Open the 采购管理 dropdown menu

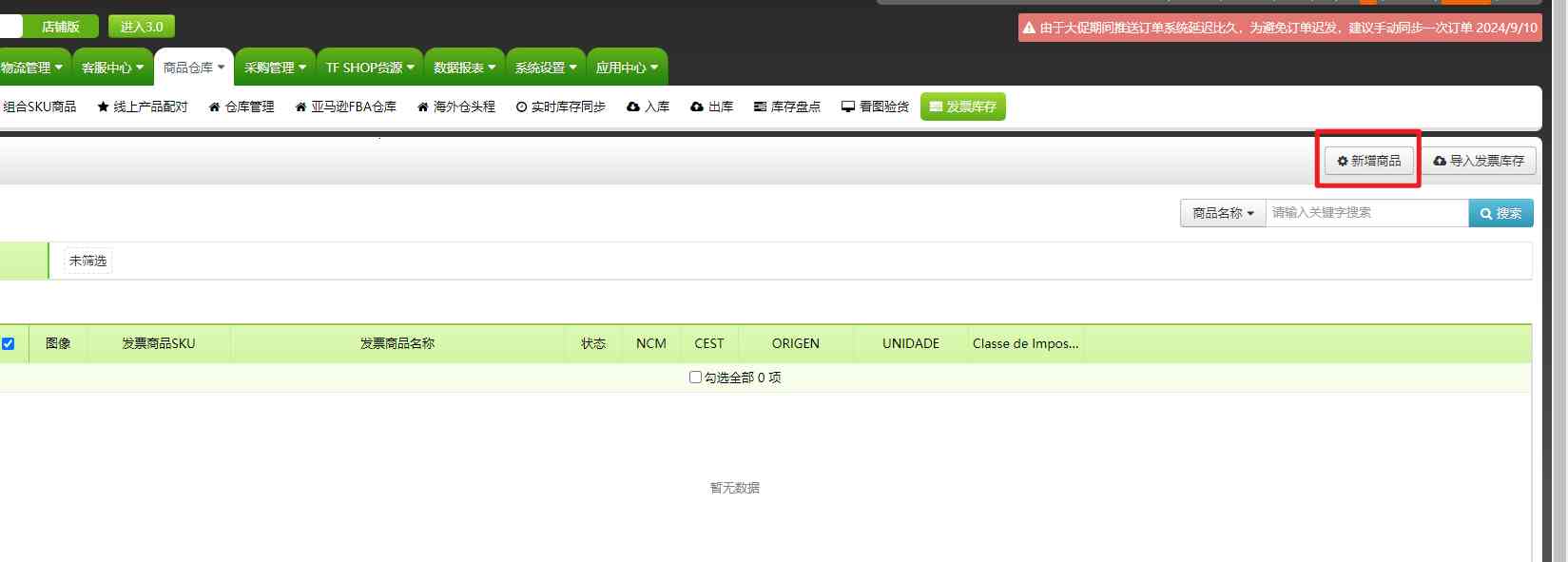pyautogui.click(x=275, y=68)
